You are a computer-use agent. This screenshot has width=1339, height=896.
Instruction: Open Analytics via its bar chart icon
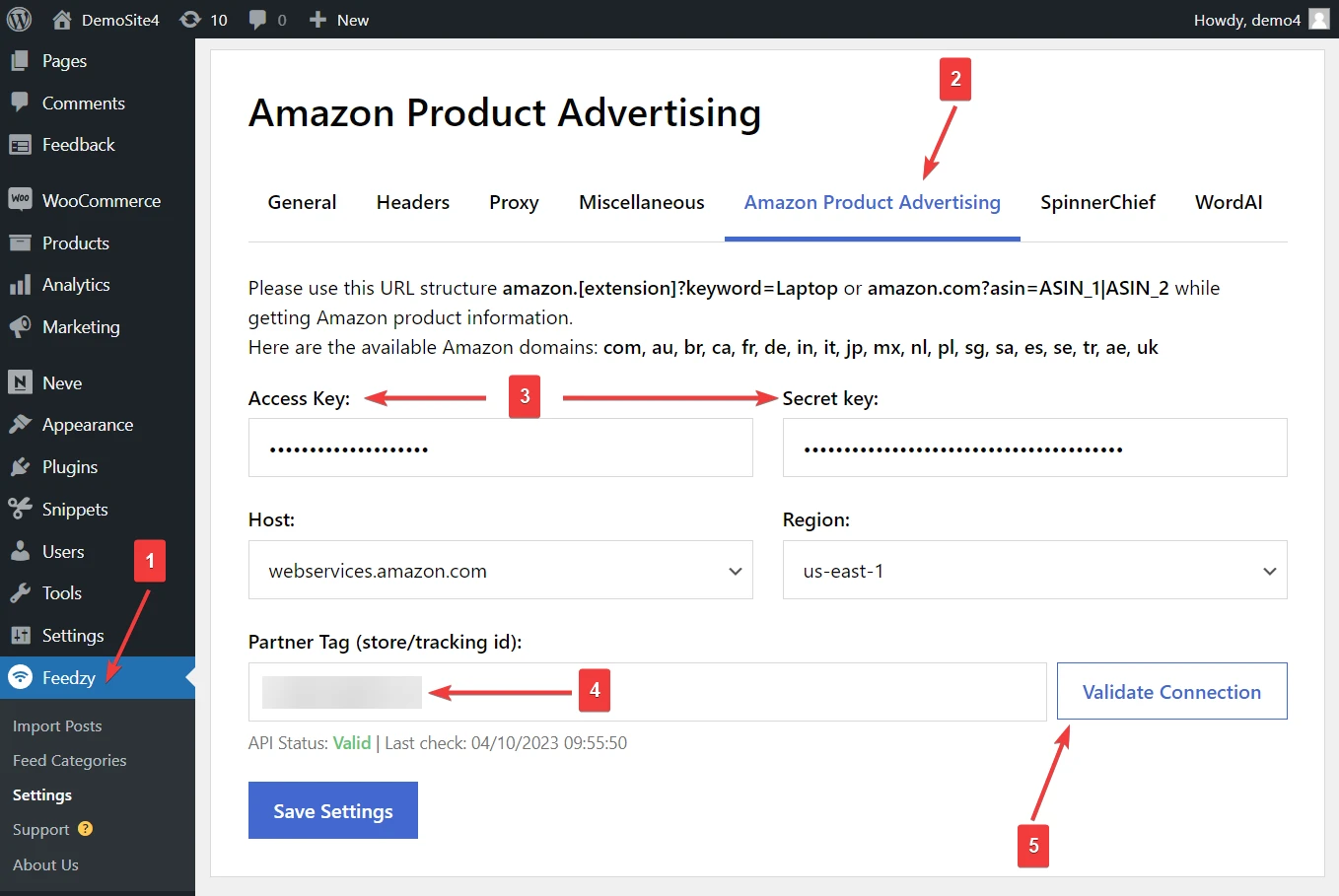[x=20, y=285]
